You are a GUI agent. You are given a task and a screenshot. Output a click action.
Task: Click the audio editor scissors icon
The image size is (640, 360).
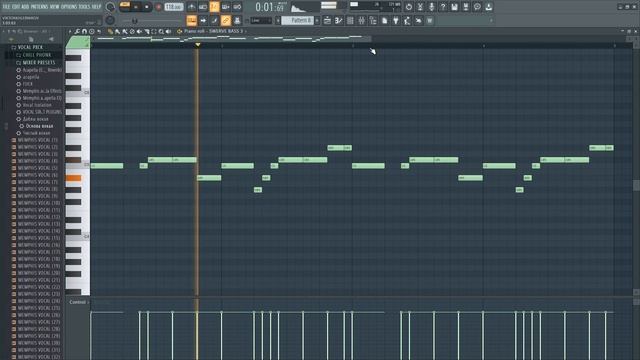tap(420, 7)
